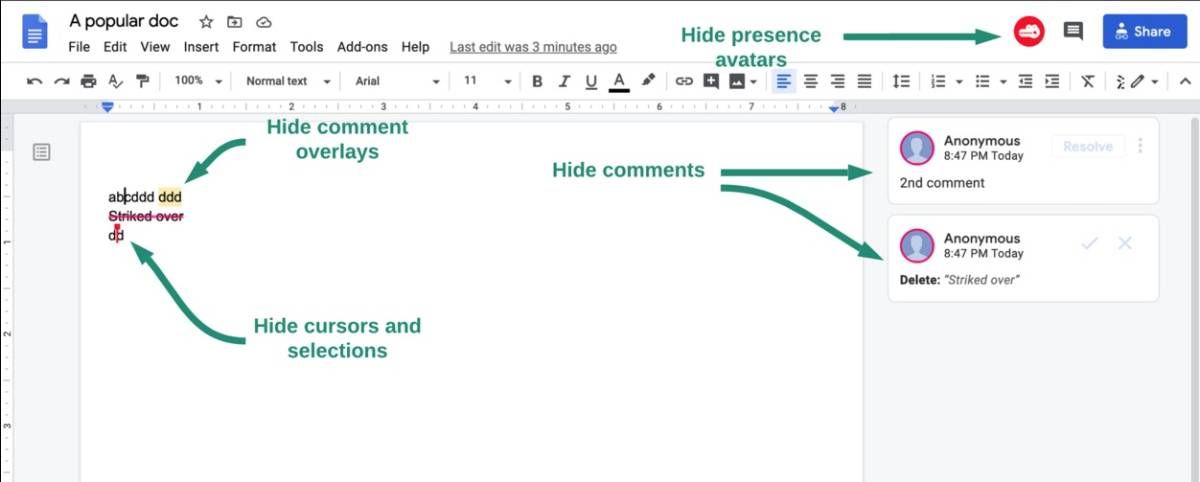This screenshot has height=482, width=1200.
Task: Open the 100% zoom dropdown
Action: (x=197, y=81)
